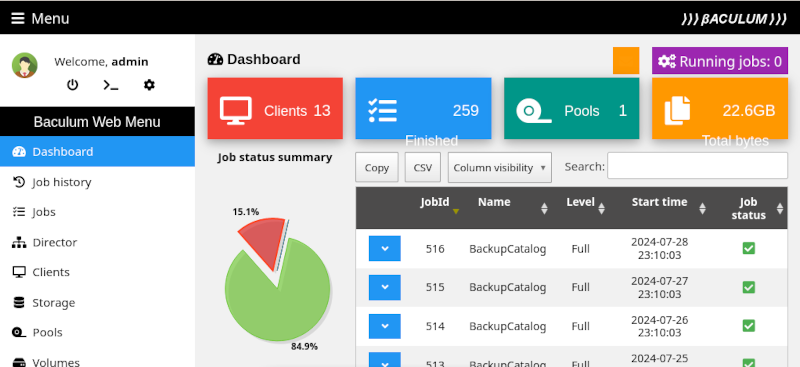Click the orange square next to Running jobs
Image resolution: width=800 pixels, height=367 pixels.
pos(626,61)
